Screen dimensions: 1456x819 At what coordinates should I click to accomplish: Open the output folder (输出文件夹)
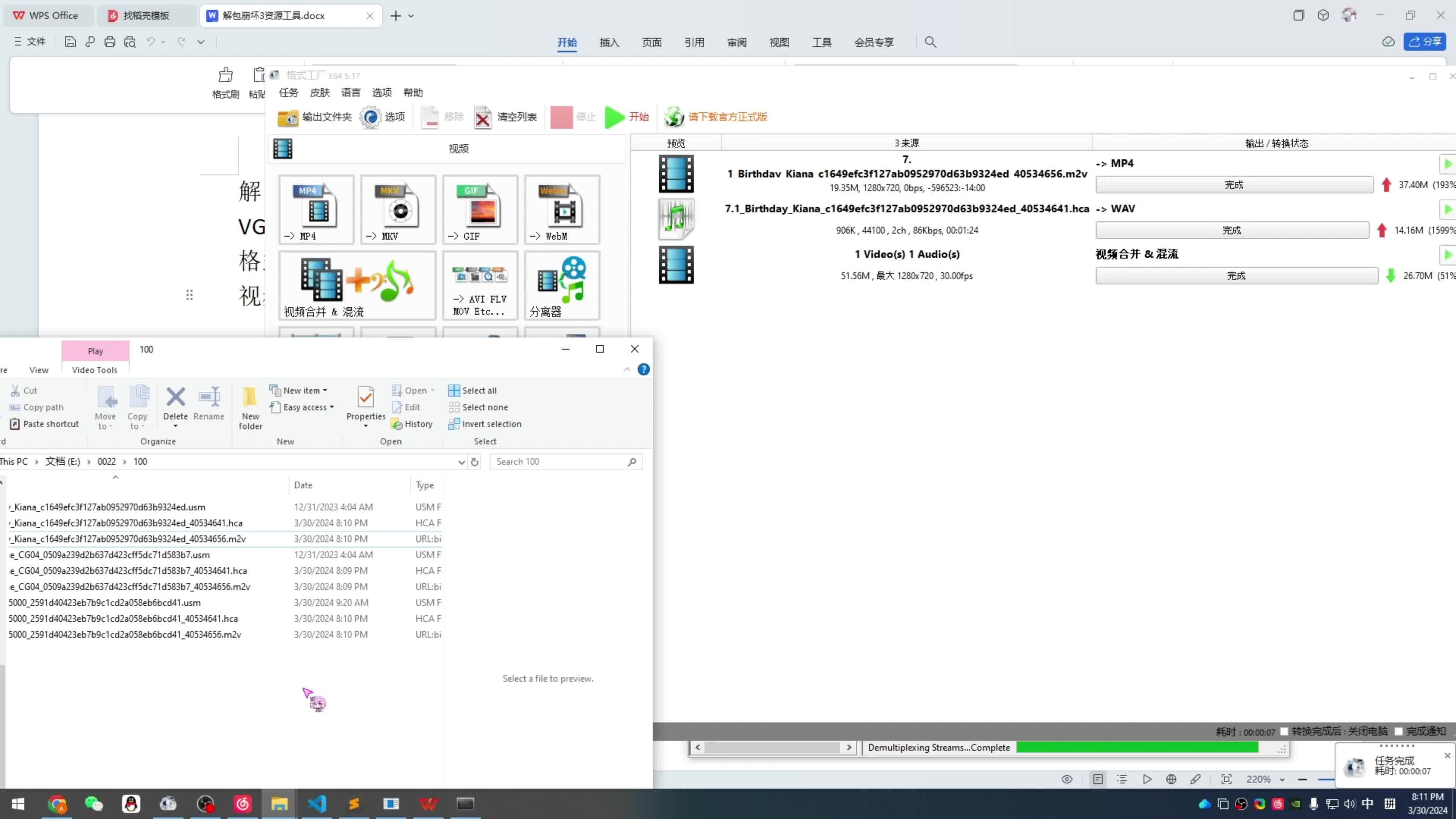click(315, 117)
